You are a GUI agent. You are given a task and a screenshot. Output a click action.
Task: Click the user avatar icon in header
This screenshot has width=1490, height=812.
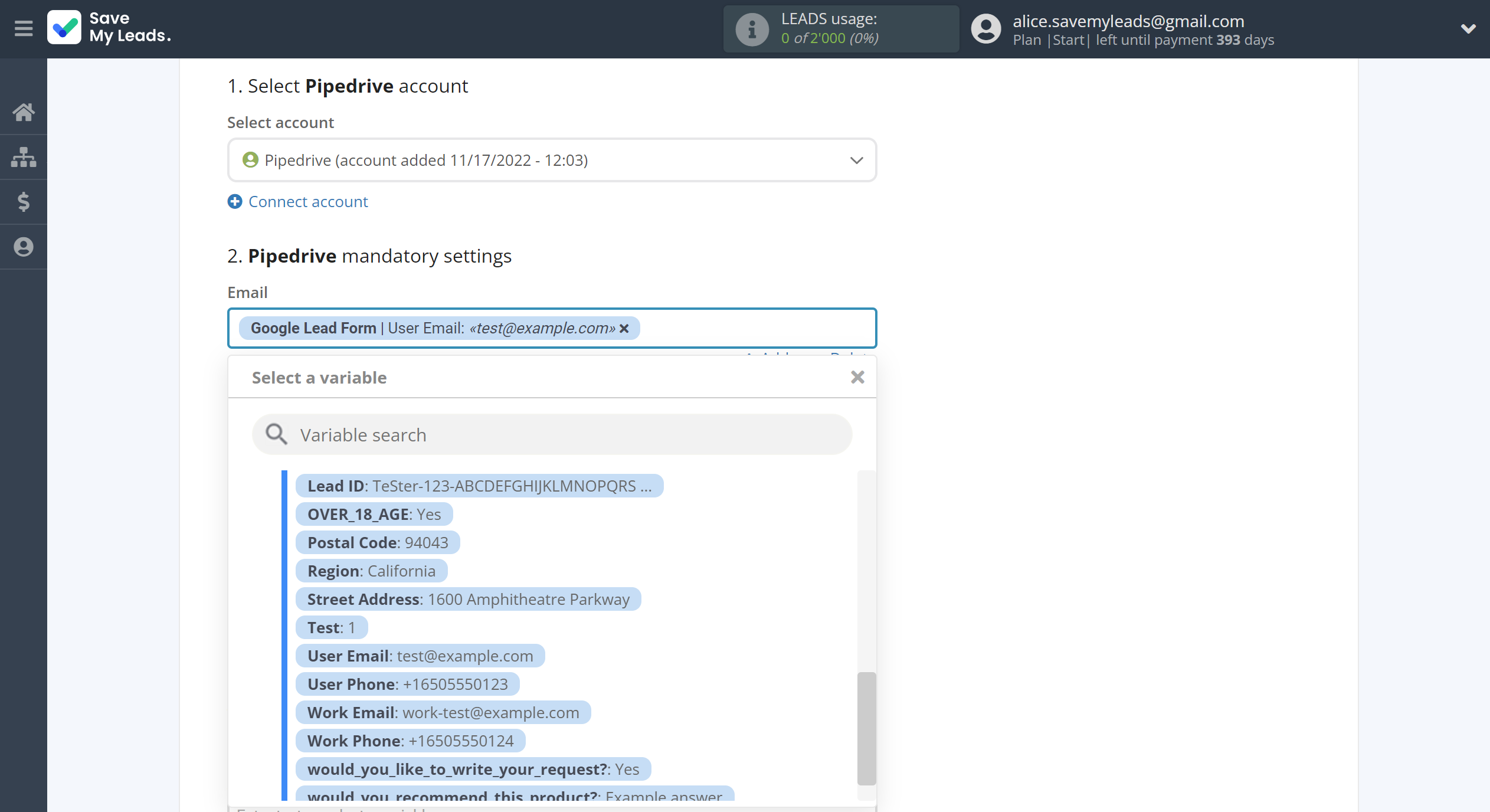(x=986, y=29)
